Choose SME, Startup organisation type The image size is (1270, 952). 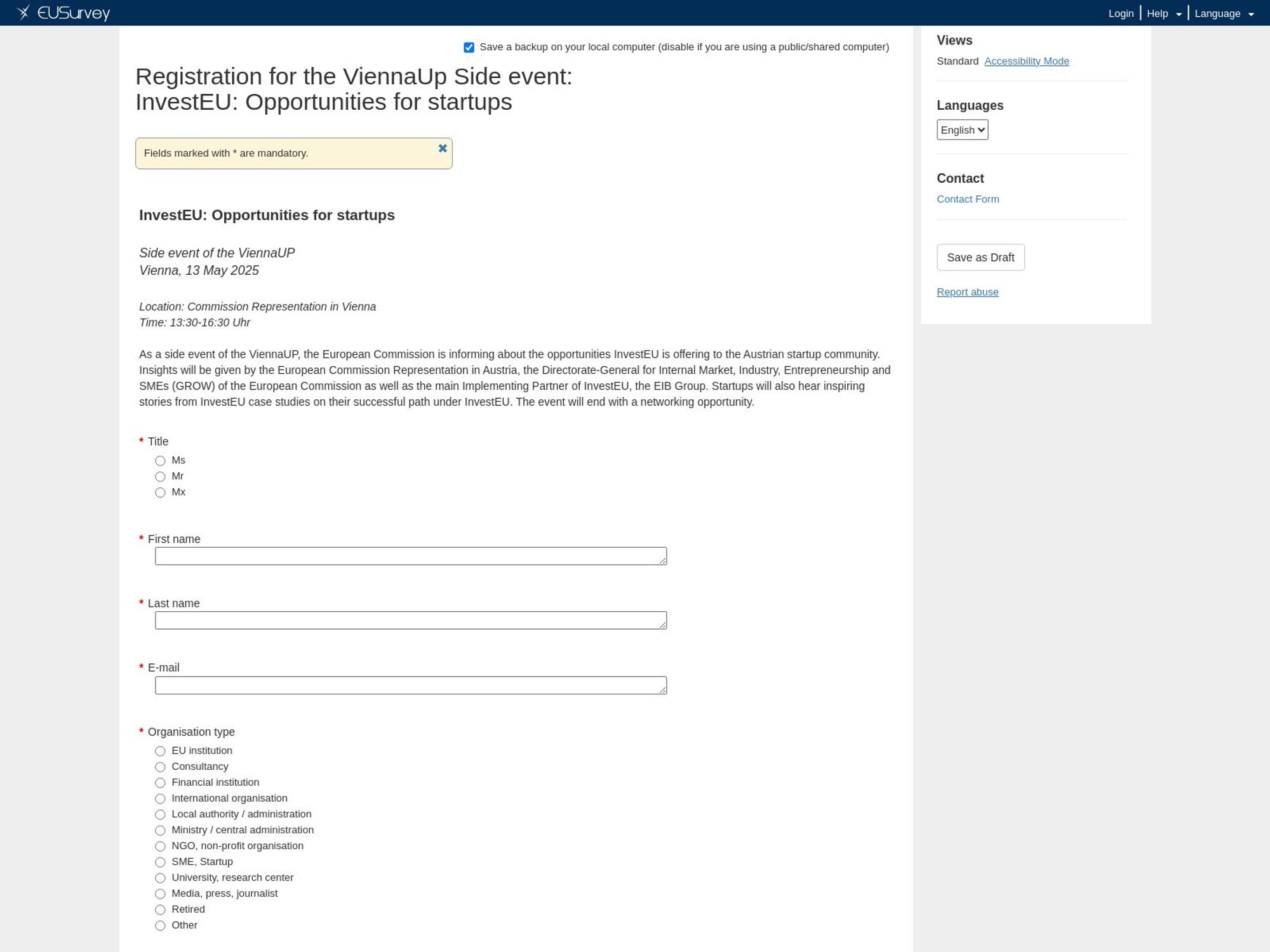pos(160,862)
